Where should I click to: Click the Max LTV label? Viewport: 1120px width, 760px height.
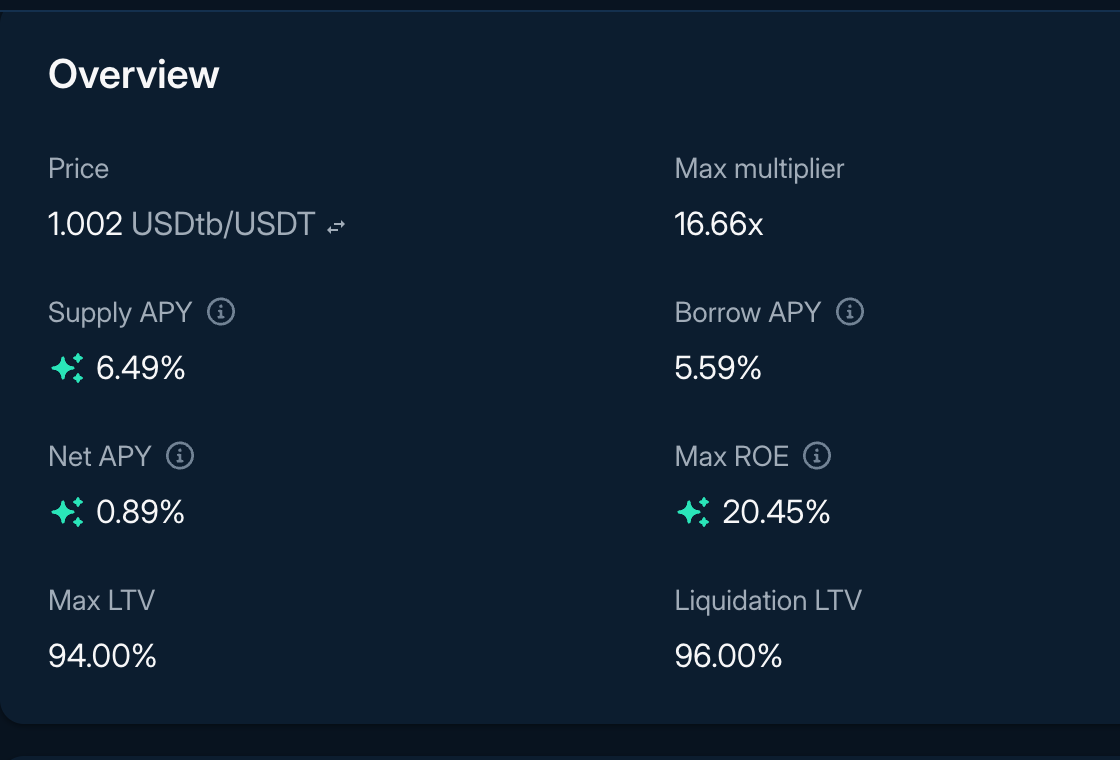click(101, 600)
